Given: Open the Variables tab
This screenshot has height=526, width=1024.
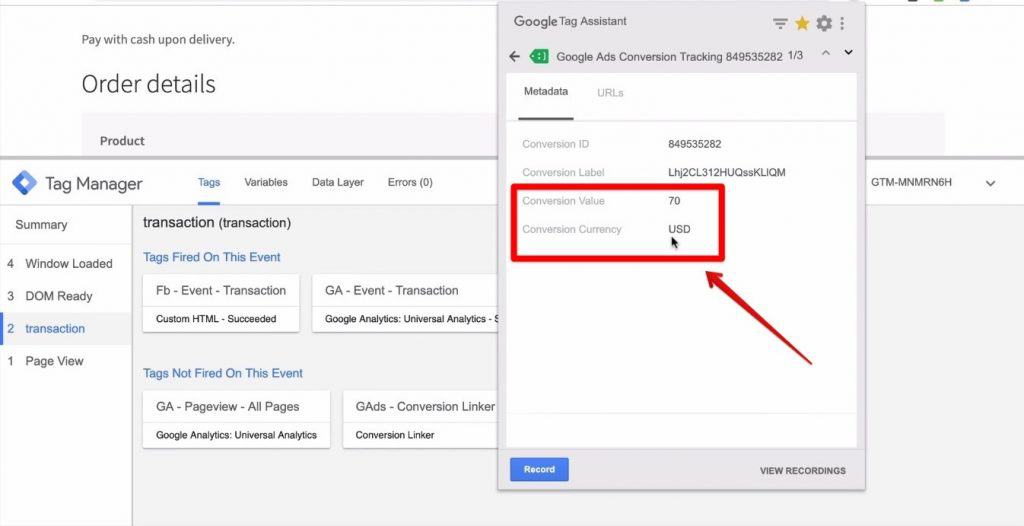Looking at the screenshot, I should pos(266,182).
